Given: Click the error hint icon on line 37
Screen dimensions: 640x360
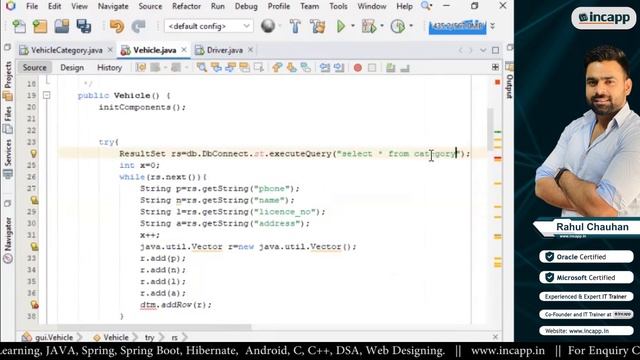Looking at the screenshot, I should (35, 304).
